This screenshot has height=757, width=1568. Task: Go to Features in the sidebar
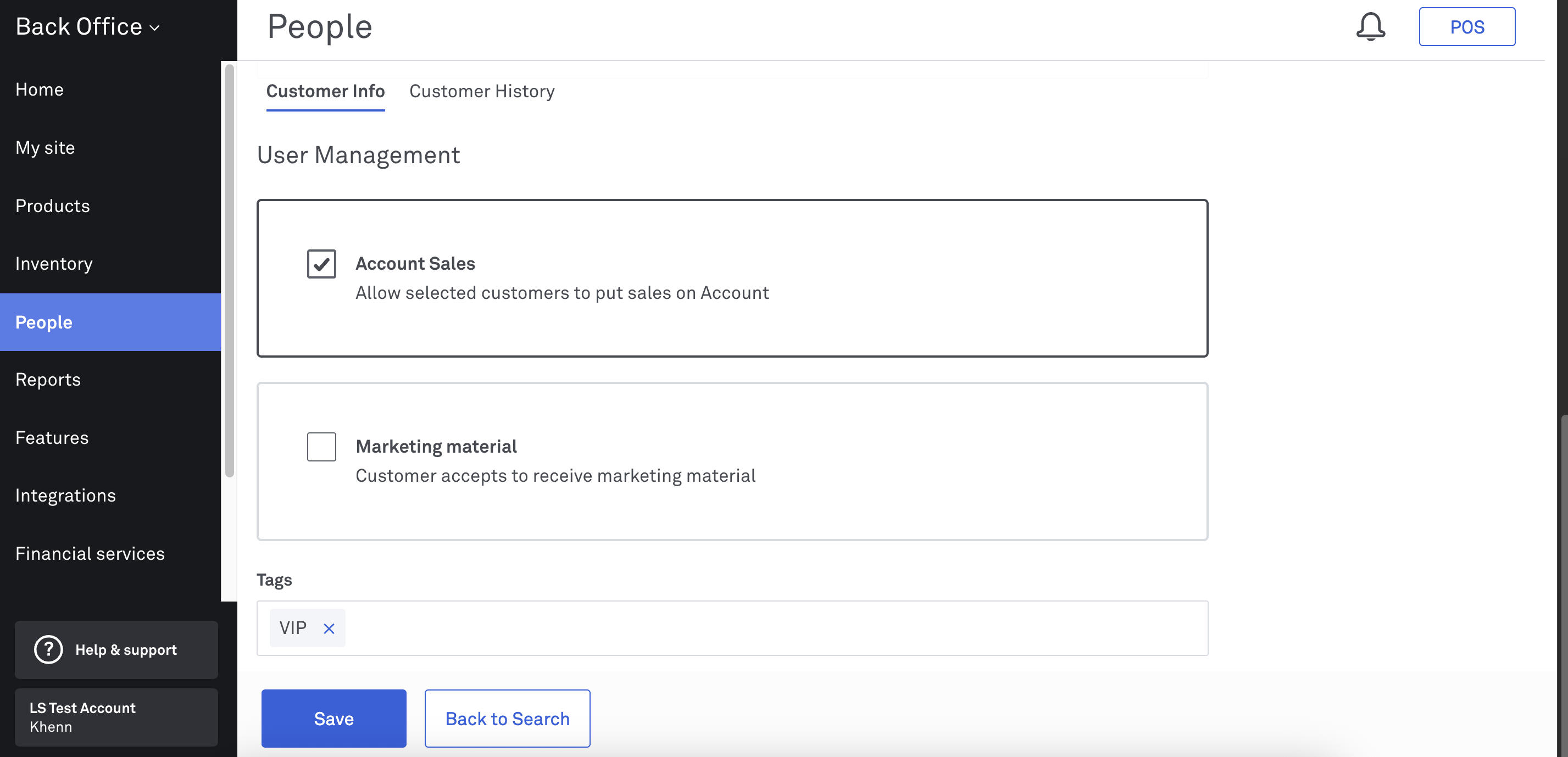(110, 437)
